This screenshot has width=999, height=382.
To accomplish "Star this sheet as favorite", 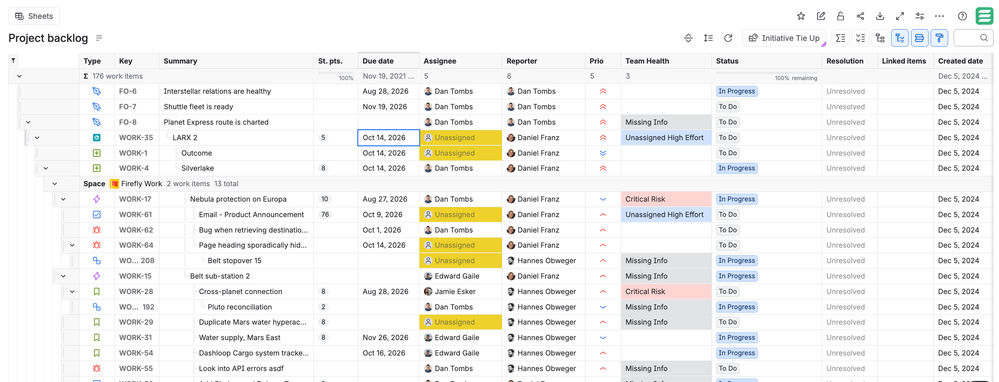I will tap(801, 17).
